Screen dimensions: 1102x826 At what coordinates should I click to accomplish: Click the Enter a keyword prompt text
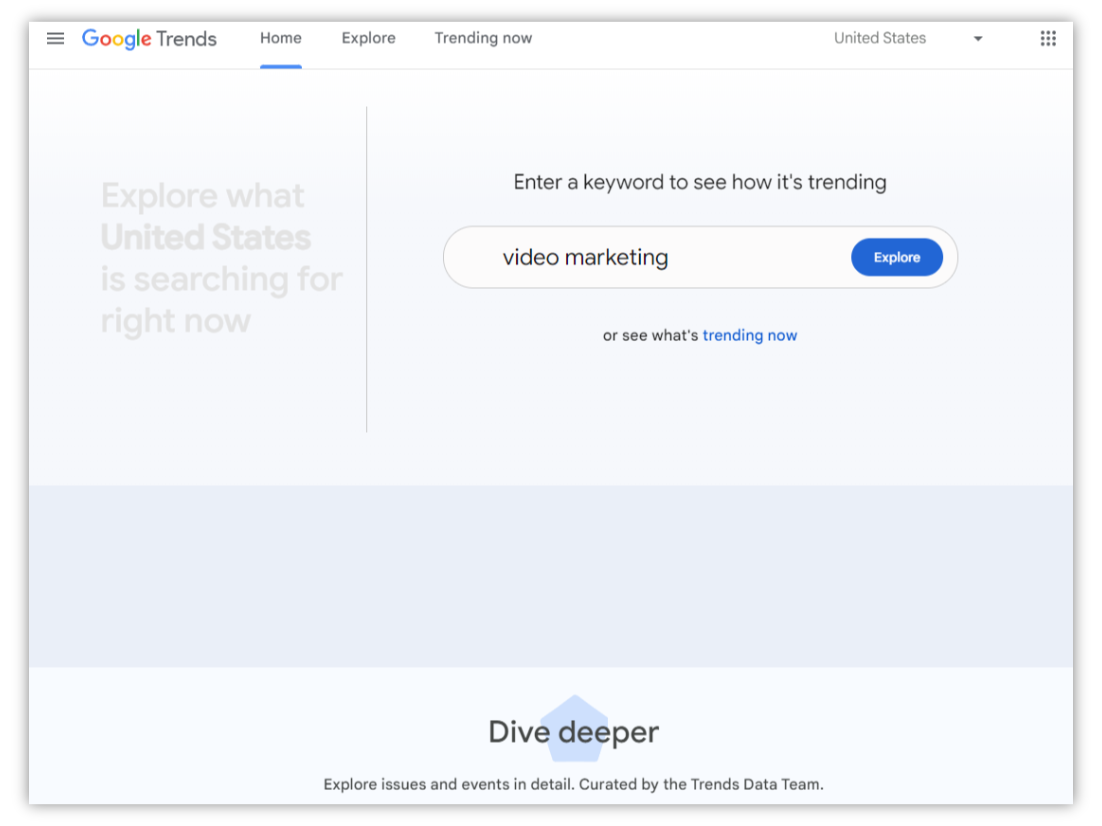(700, 182)
